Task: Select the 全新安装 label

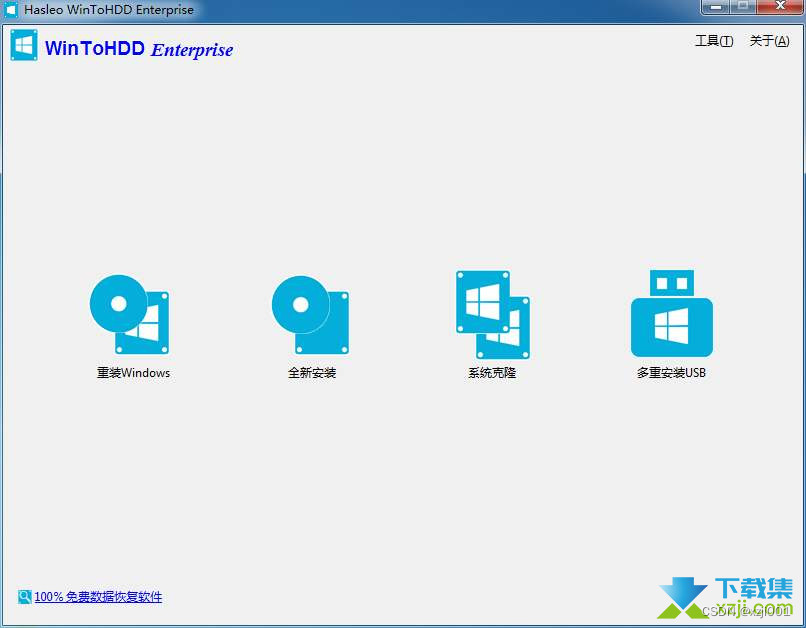Action: click(312, 373)
